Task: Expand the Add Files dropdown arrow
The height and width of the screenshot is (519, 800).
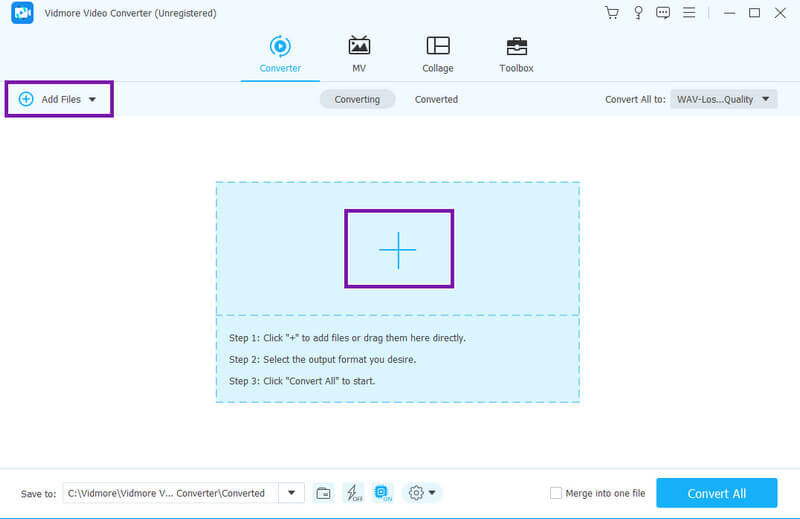Action: click(x=92, y=100)
